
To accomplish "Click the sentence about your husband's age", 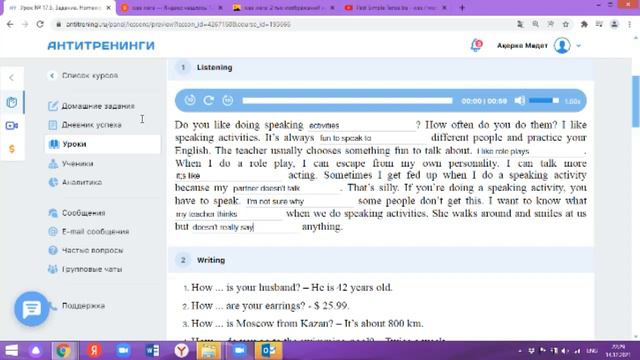I will tap(291, 287).
